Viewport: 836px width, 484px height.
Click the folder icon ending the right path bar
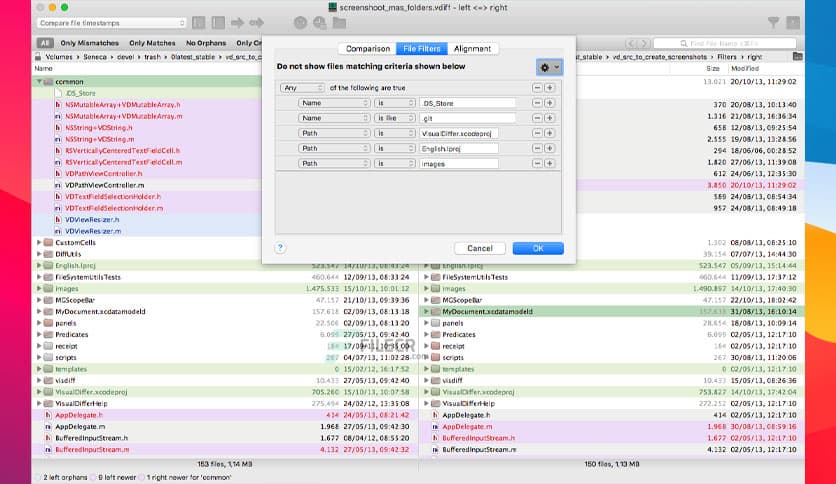point(798,57)
